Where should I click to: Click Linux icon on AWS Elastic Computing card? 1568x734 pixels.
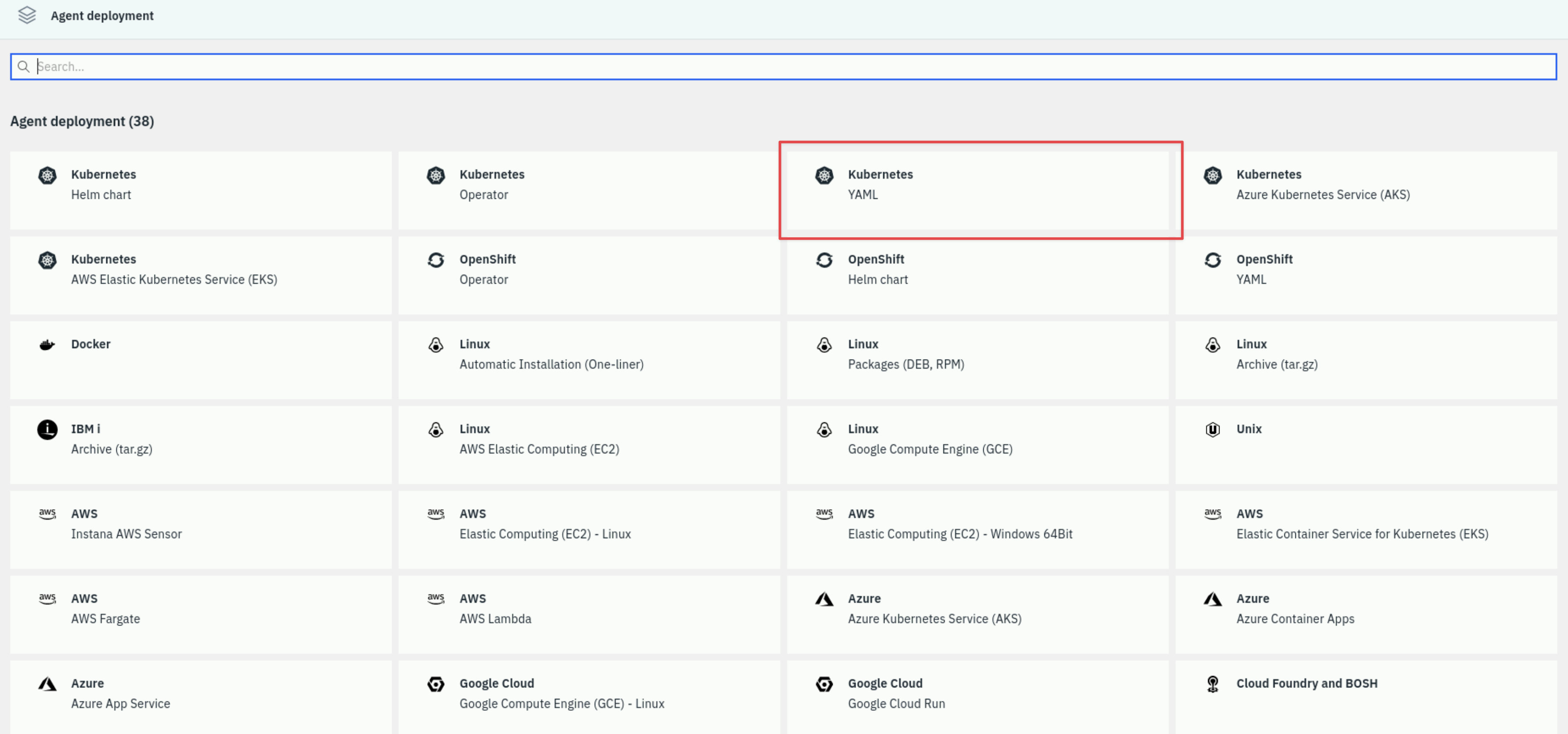436,430
